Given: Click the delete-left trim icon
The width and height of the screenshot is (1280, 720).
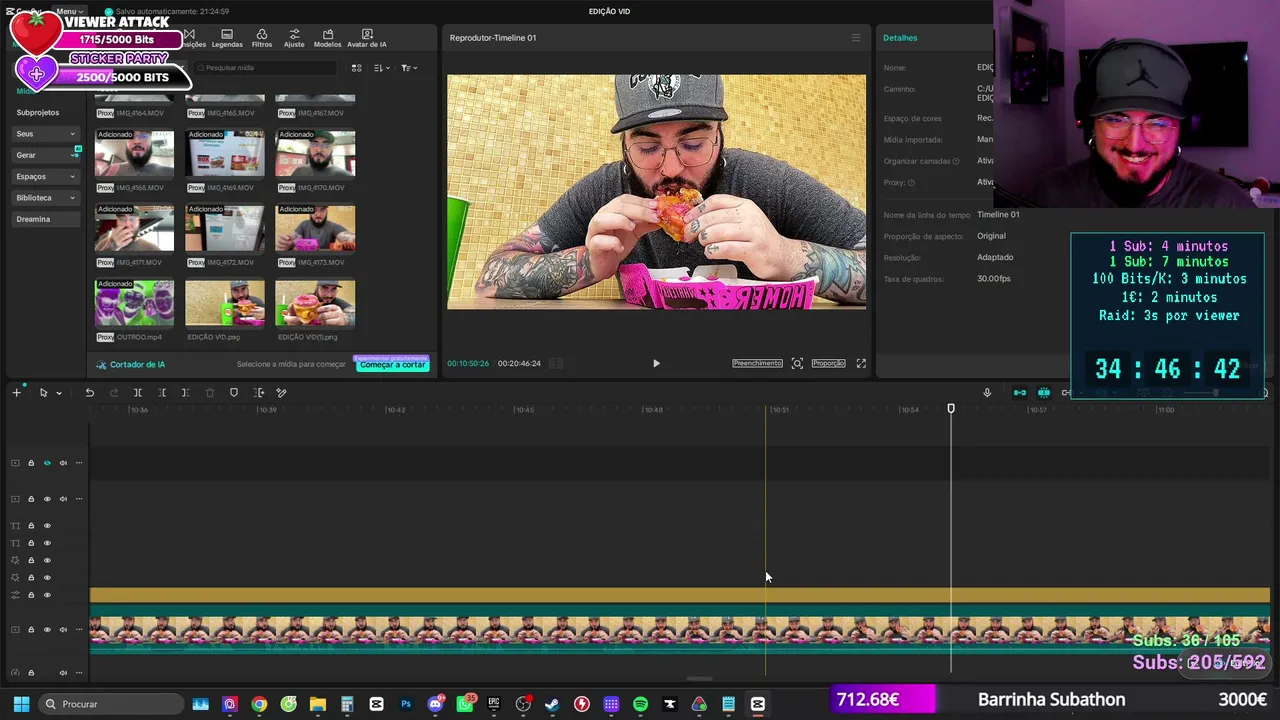Looking at the screenshot, I should click(162, 393).
